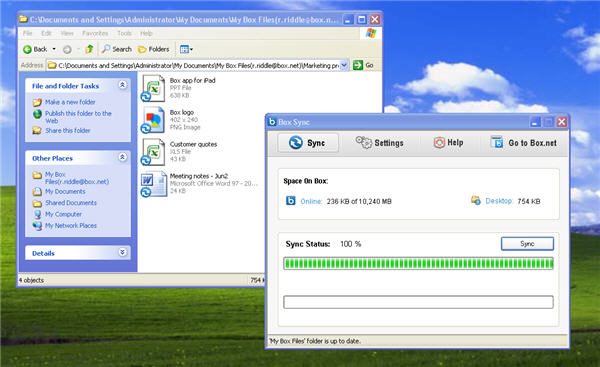Click Share this folder link
600x367 pixels.
67,130
